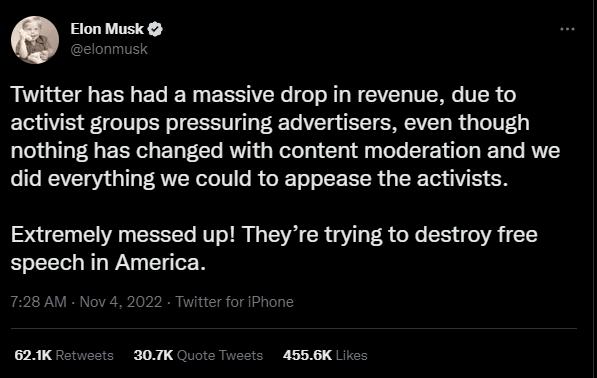Click the 62.1K retweet count number
Image resolution: width=597 pixels, height=378 pixels.
click(x=33, y=355)
